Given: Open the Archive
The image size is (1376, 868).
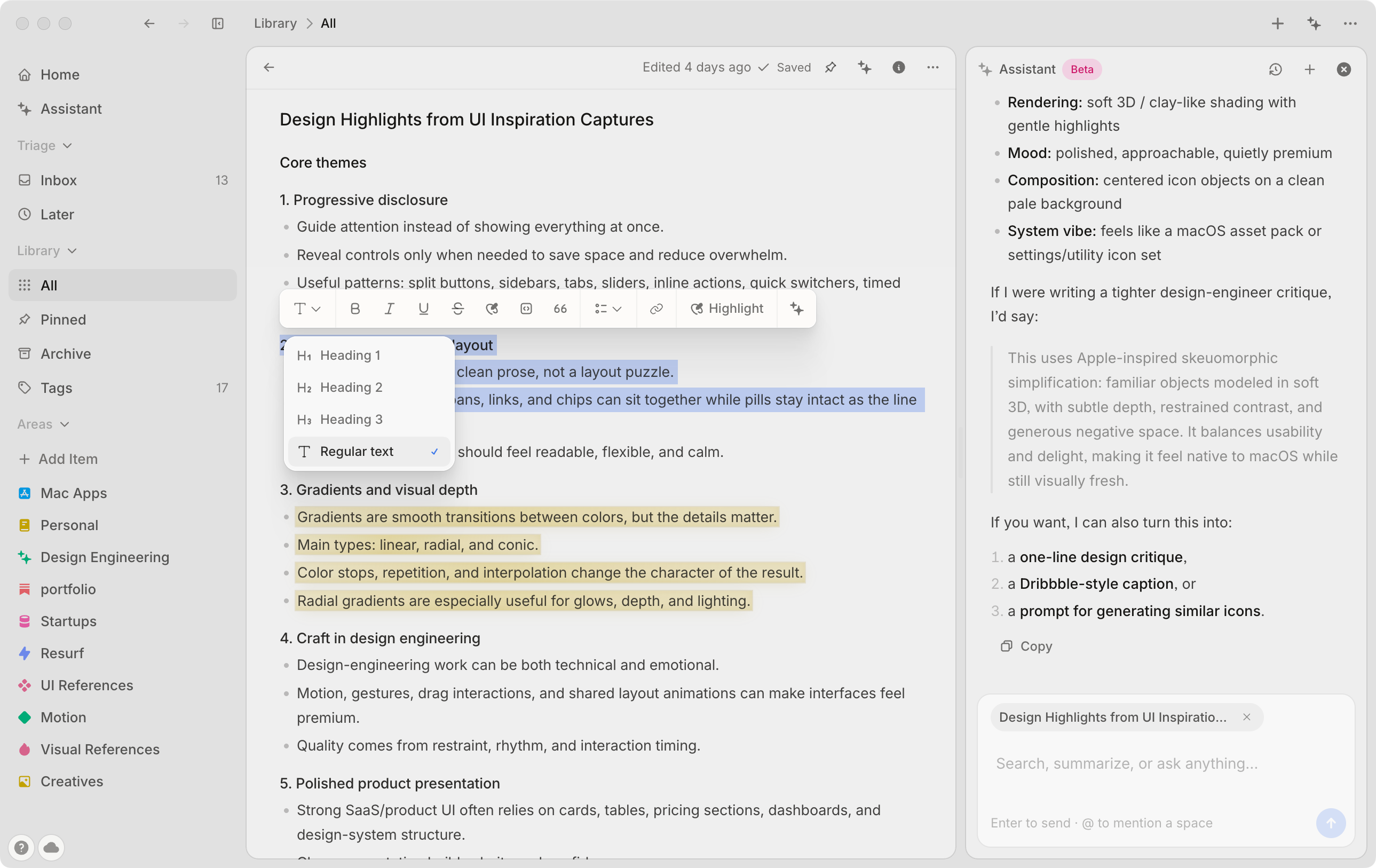Looking at the screenshot, I should (x=123, y=354).
